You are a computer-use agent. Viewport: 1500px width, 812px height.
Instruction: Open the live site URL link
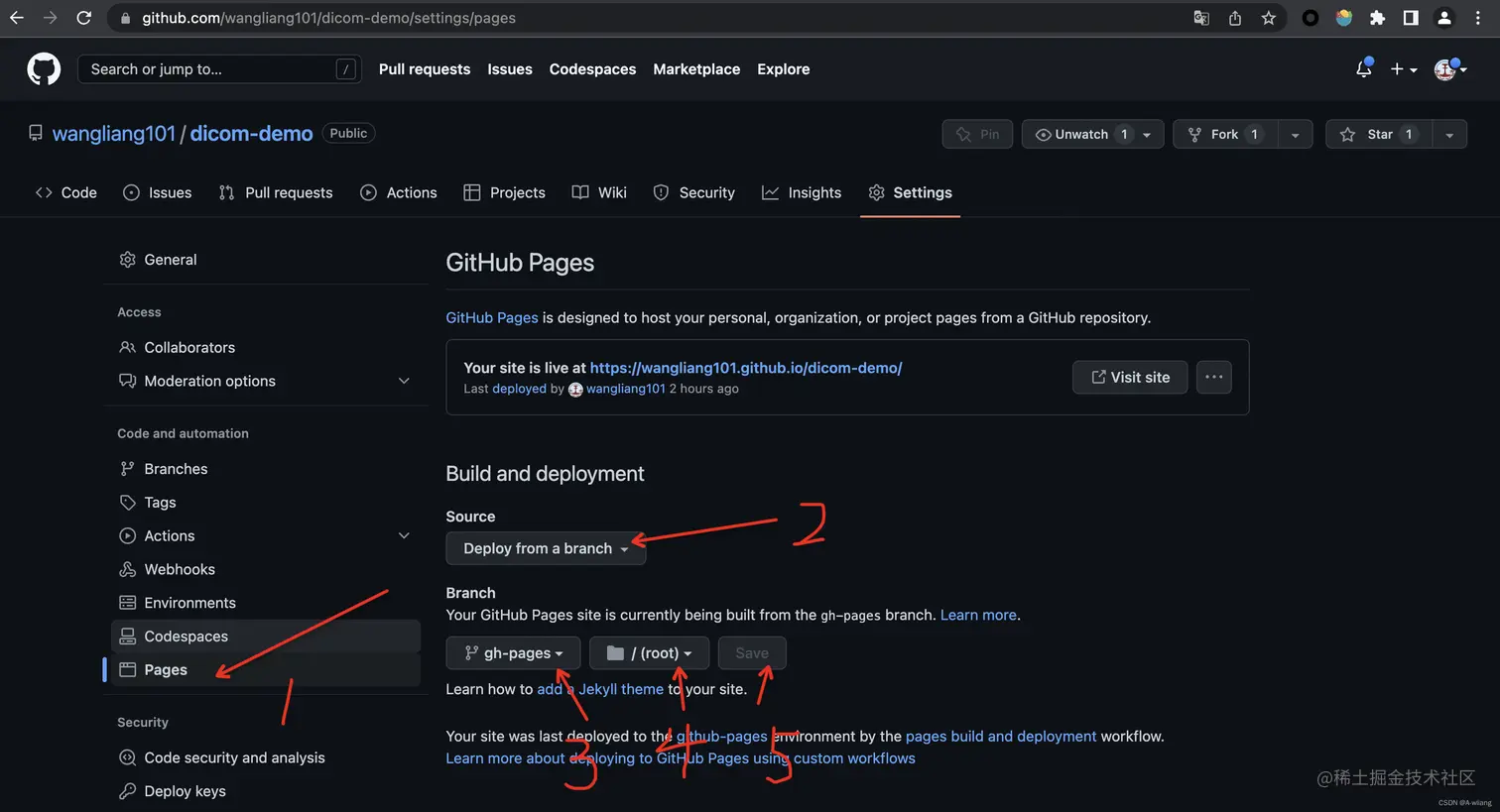(746, 368)
